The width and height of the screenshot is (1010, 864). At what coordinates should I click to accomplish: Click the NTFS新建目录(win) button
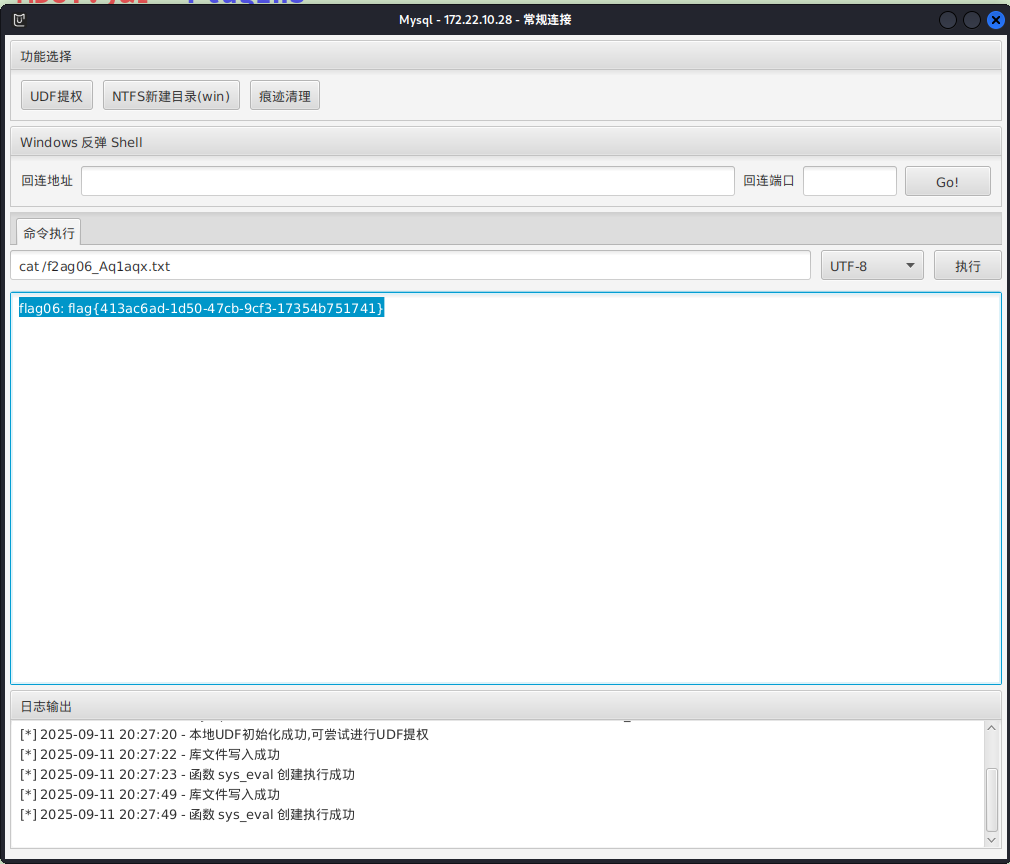coord(171,96)
